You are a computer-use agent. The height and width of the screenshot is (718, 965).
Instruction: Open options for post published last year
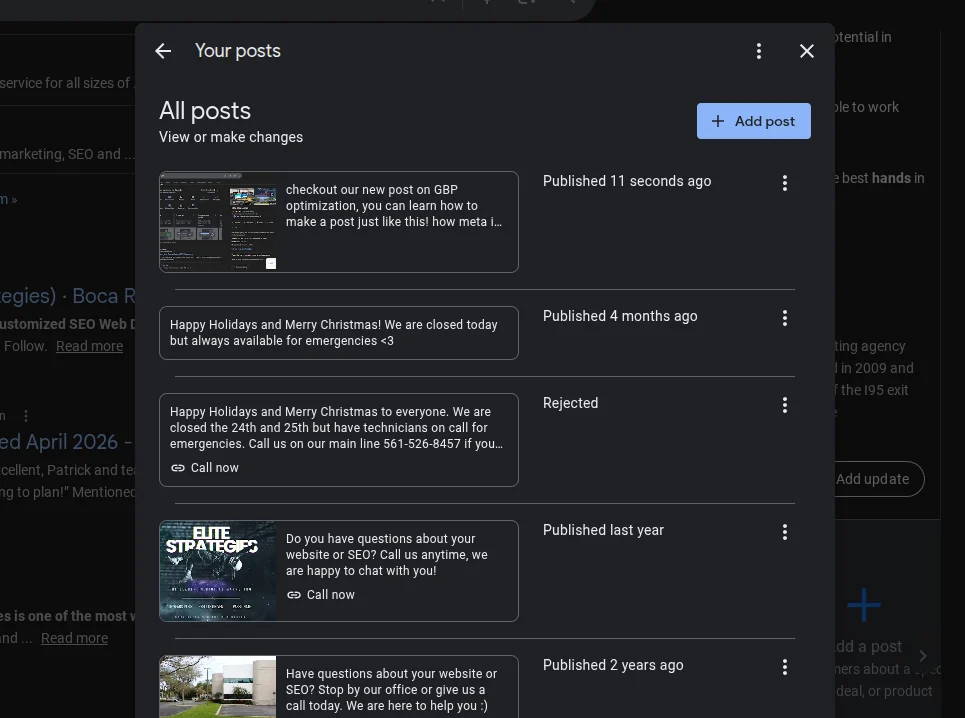point(785,532)
